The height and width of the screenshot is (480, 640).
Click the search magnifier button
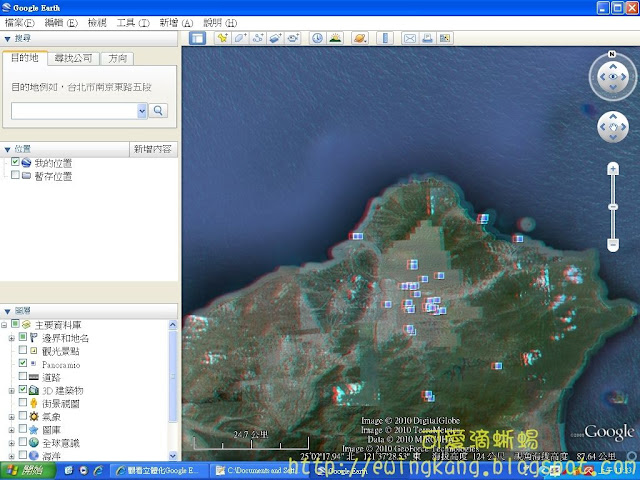tap(158, 111)
